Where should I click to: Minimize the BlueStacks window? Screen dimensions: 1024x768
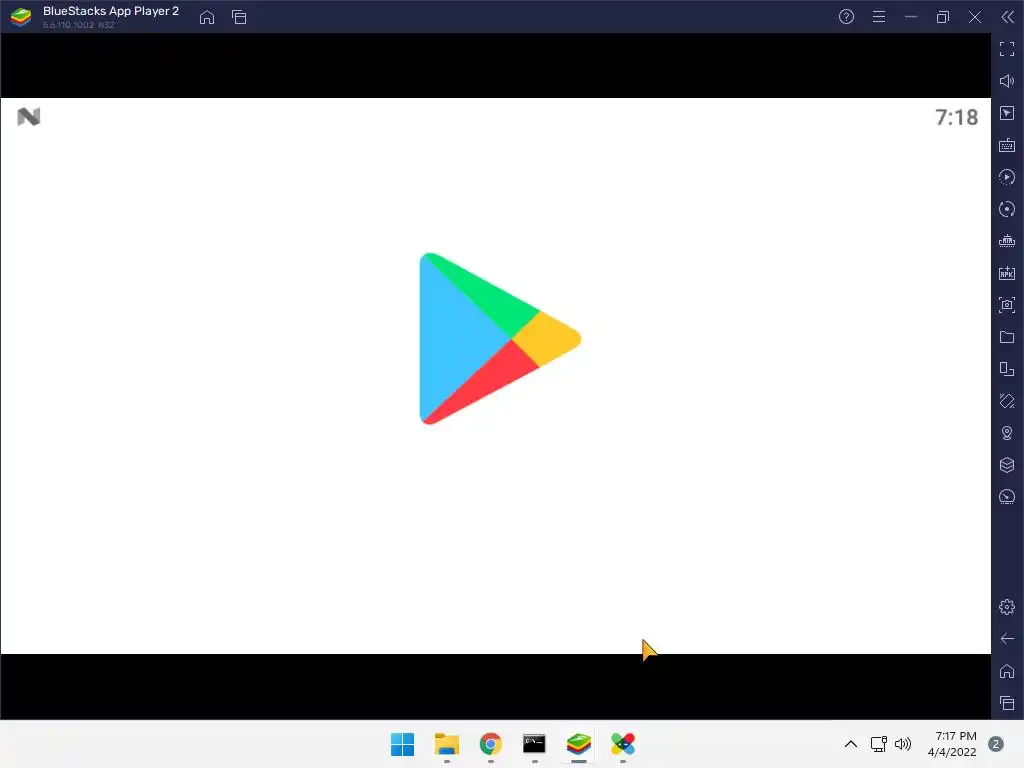click(x=910, y=17)
